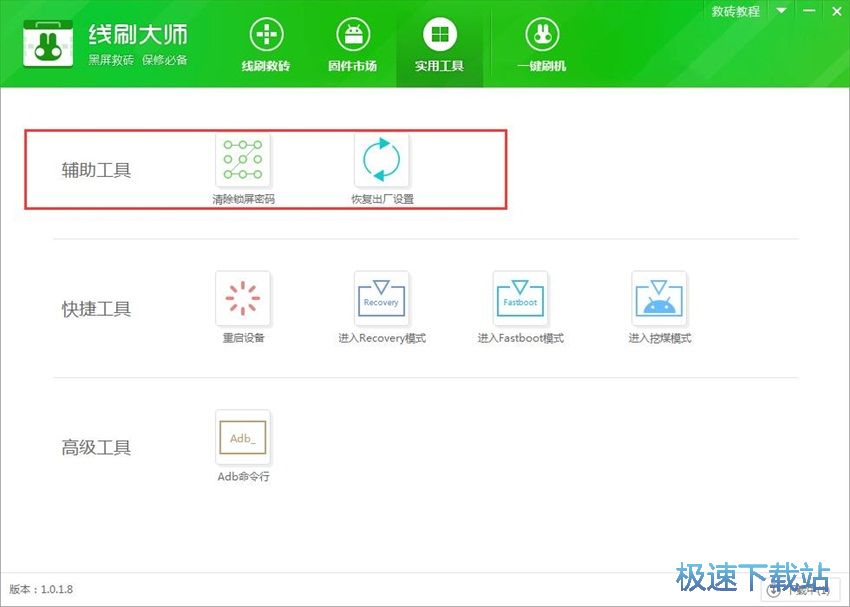Click the 进入Fastboot模式 label
The height and width of the screenshot is (607, 850).
[x=520, y=338]
